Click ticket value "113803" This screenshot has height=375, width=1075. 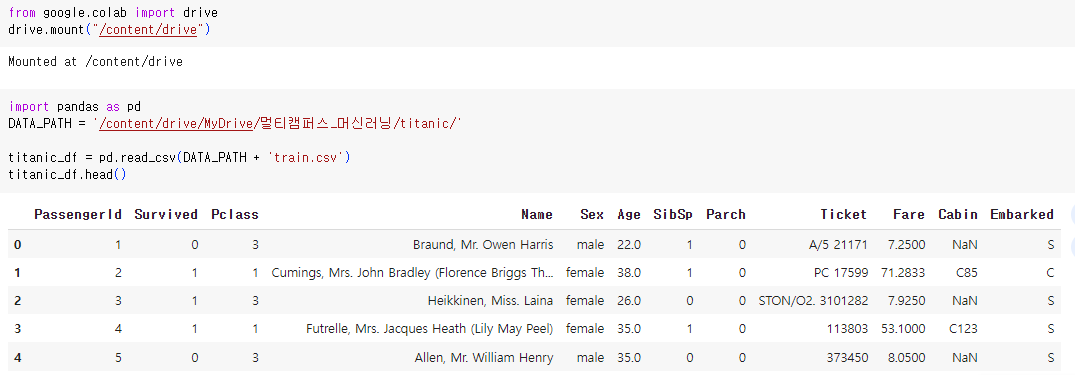847,329
